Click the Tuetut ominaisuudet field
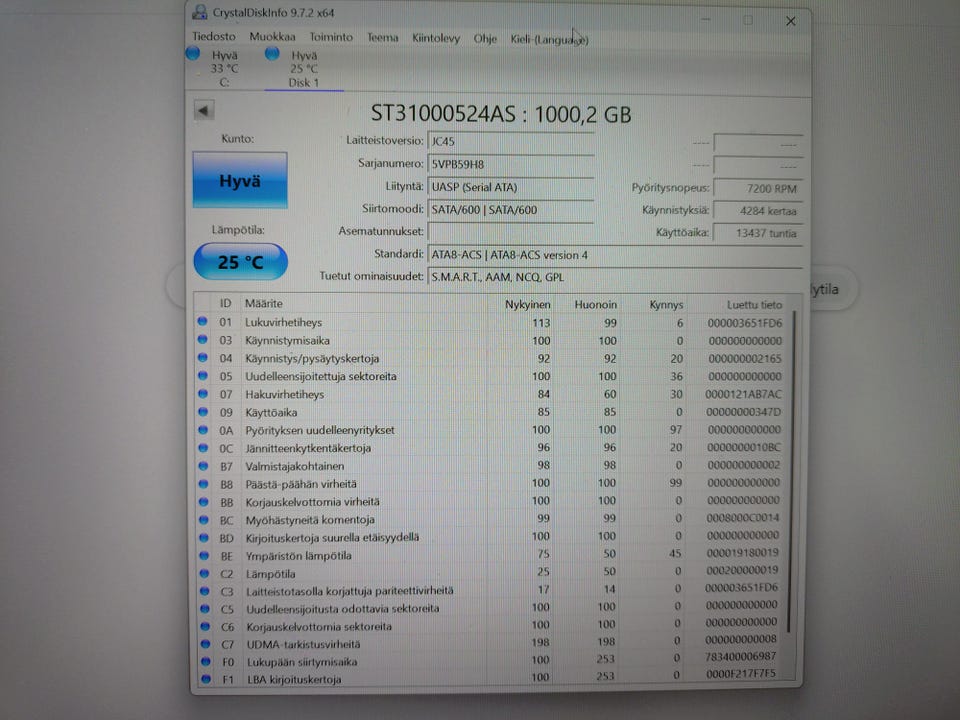Viewport: 960px width, 720px height. 615,277
